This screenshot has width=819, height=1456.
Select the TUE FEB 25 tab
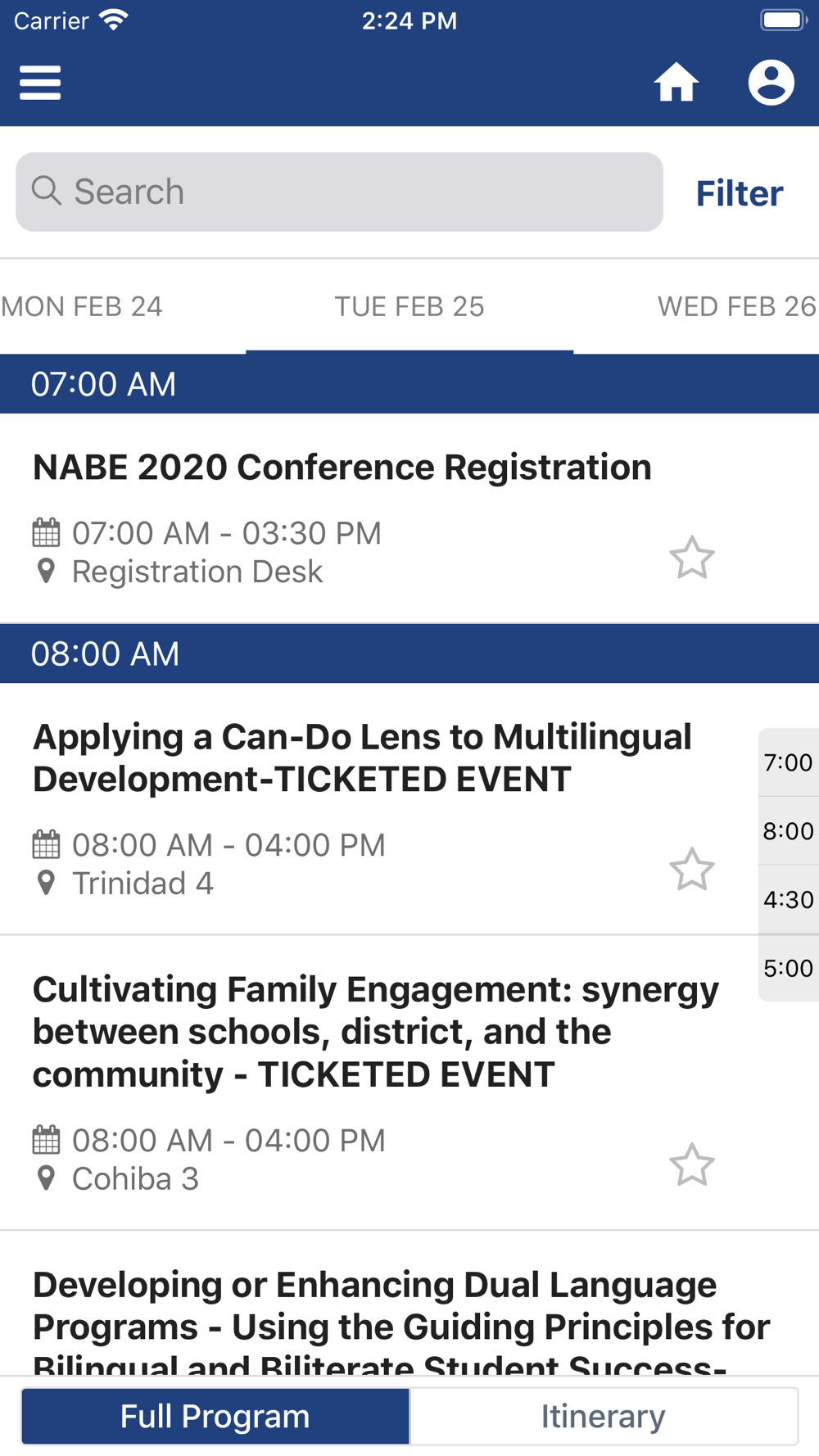pos(409,306)
